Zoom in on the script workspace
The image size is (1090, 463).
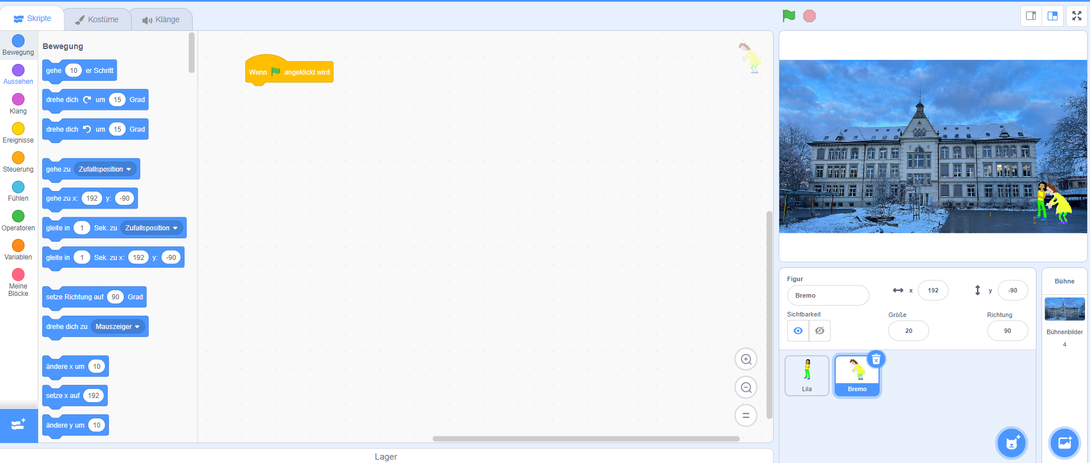[746, 359]
